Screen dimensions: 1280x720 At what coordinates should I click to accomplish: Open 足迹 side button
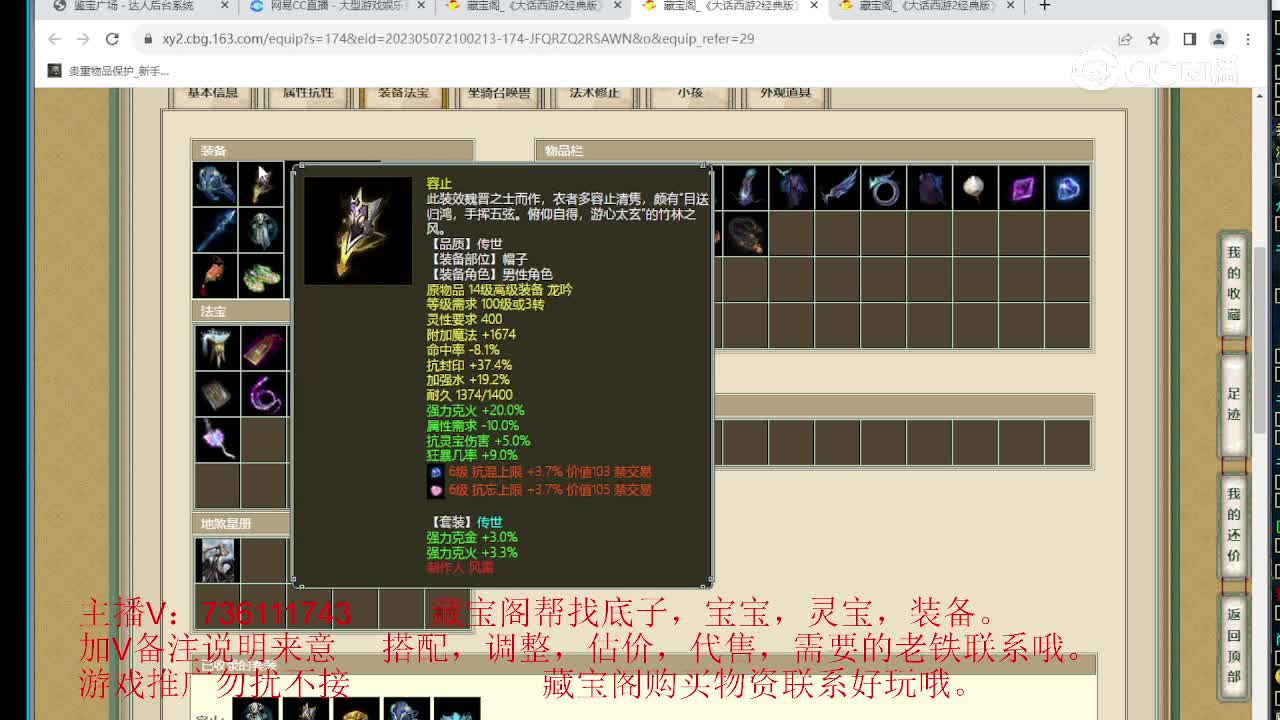tap(1234, 404)
